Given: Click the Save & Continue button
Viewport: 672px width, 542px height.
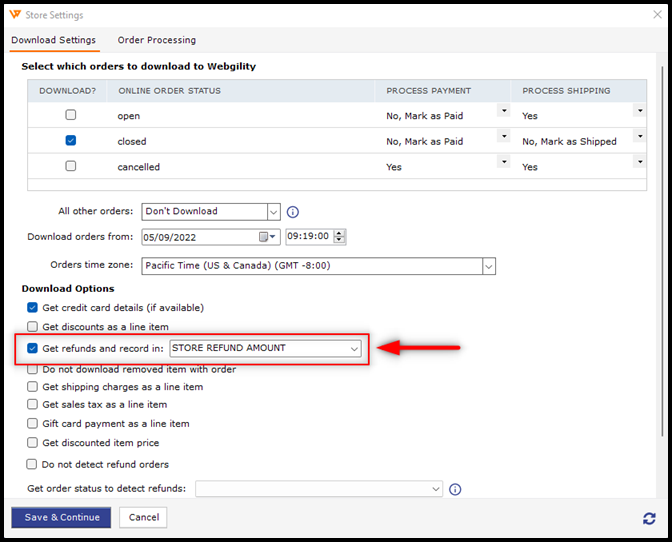Looking at the screenshot, I should click(x=62, y=517).
